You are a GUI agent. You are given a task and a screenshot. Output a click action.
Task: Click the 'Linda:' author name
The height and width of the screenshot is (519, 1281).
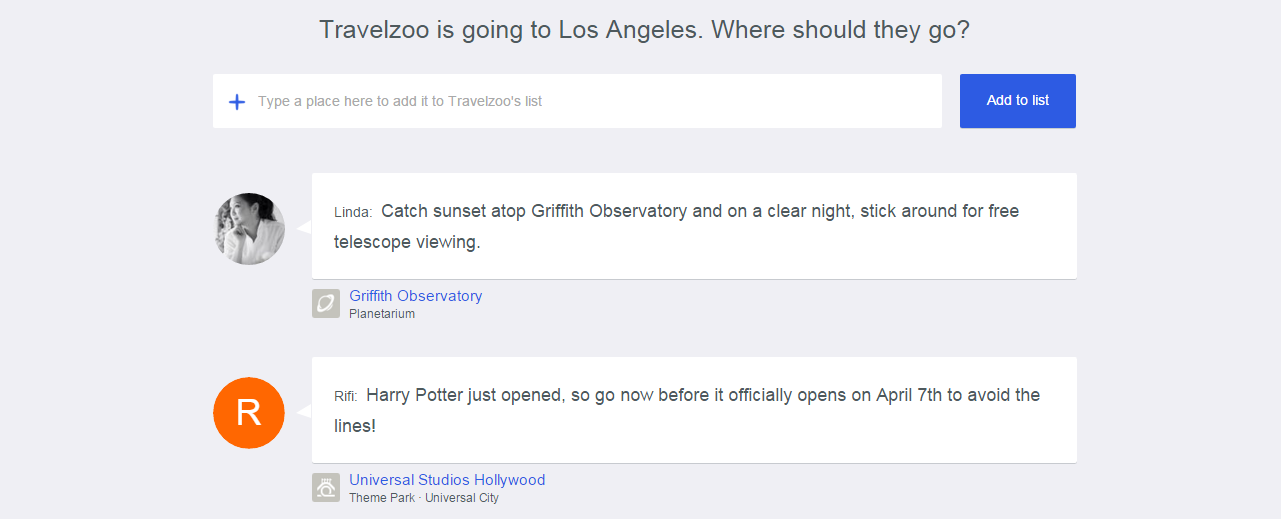coord(353,213)
